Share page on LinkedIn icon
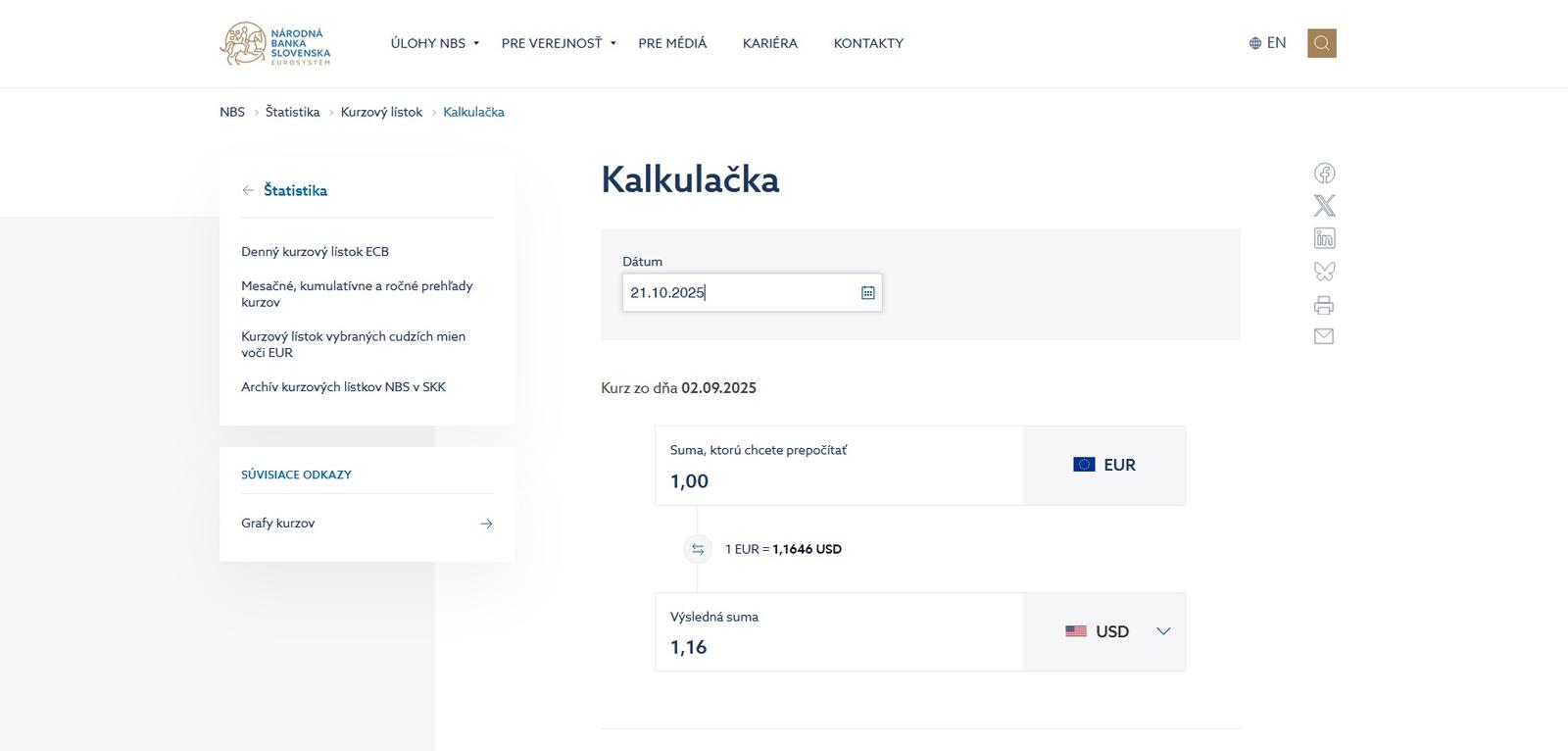The height and width of the screenshot is (751, 1568). pos(1324,238)
